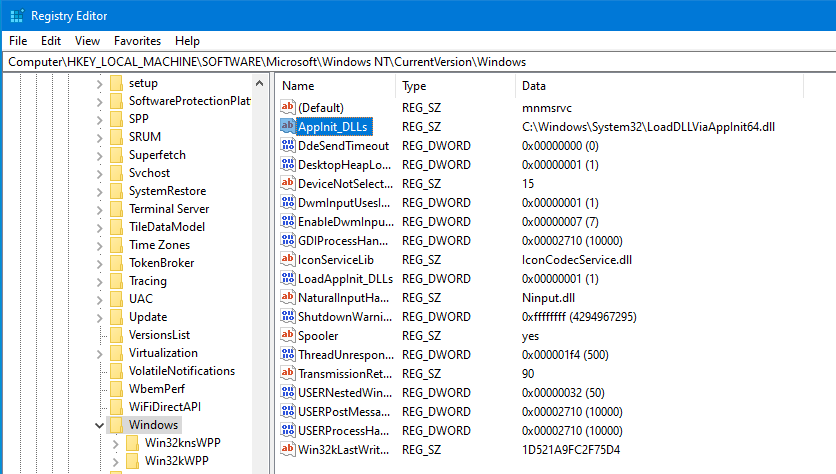Click the Registry Editor title bar icon
The height and width of the screenshot is (474, 836).
[x=15, y=16]
